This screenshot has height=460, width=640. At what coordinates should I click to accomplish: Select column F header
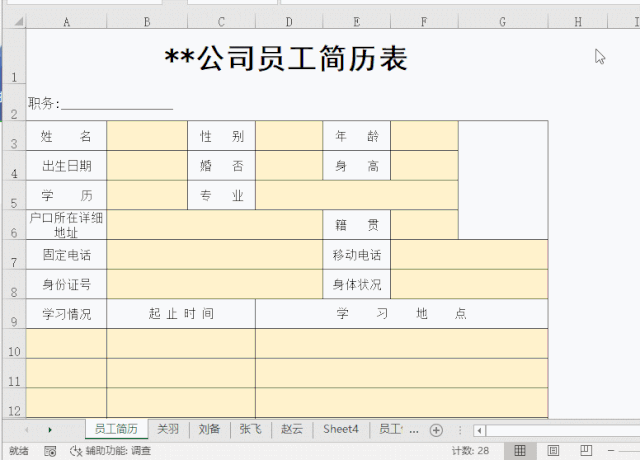tap(424, 22)
